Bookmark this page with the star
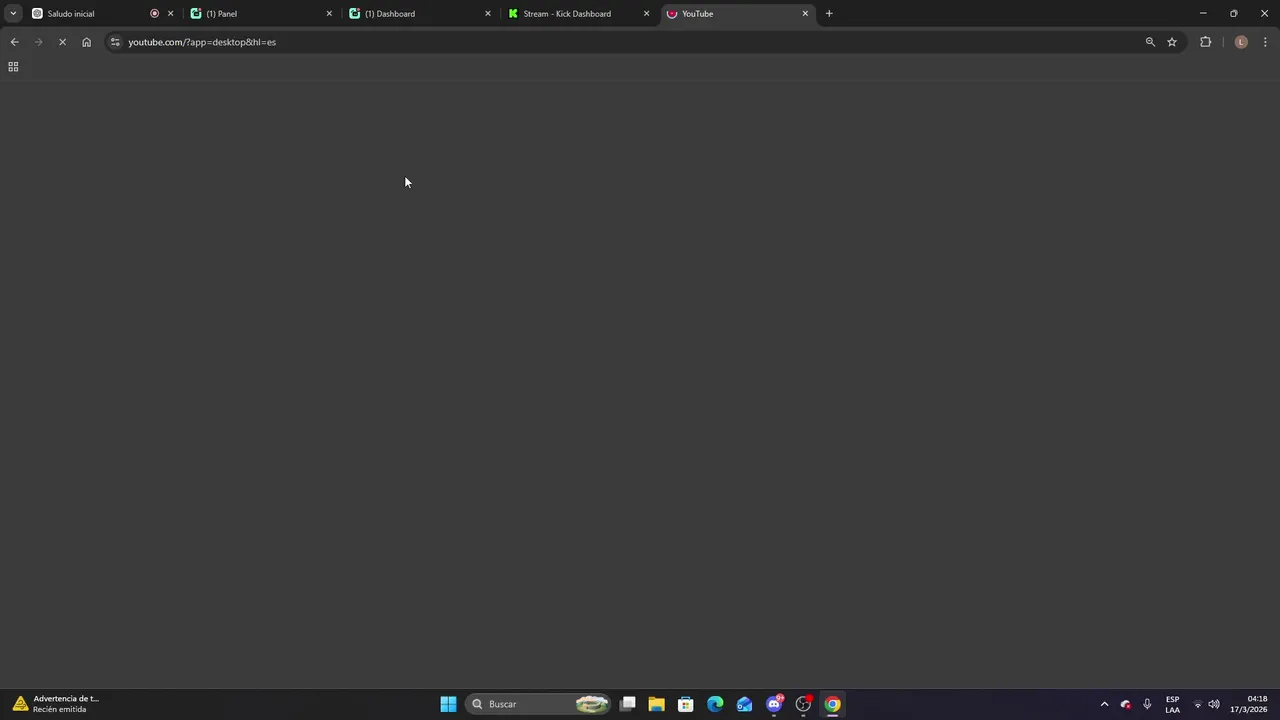This screenshot has width=1280, height=720. [x=1172, y=42]
